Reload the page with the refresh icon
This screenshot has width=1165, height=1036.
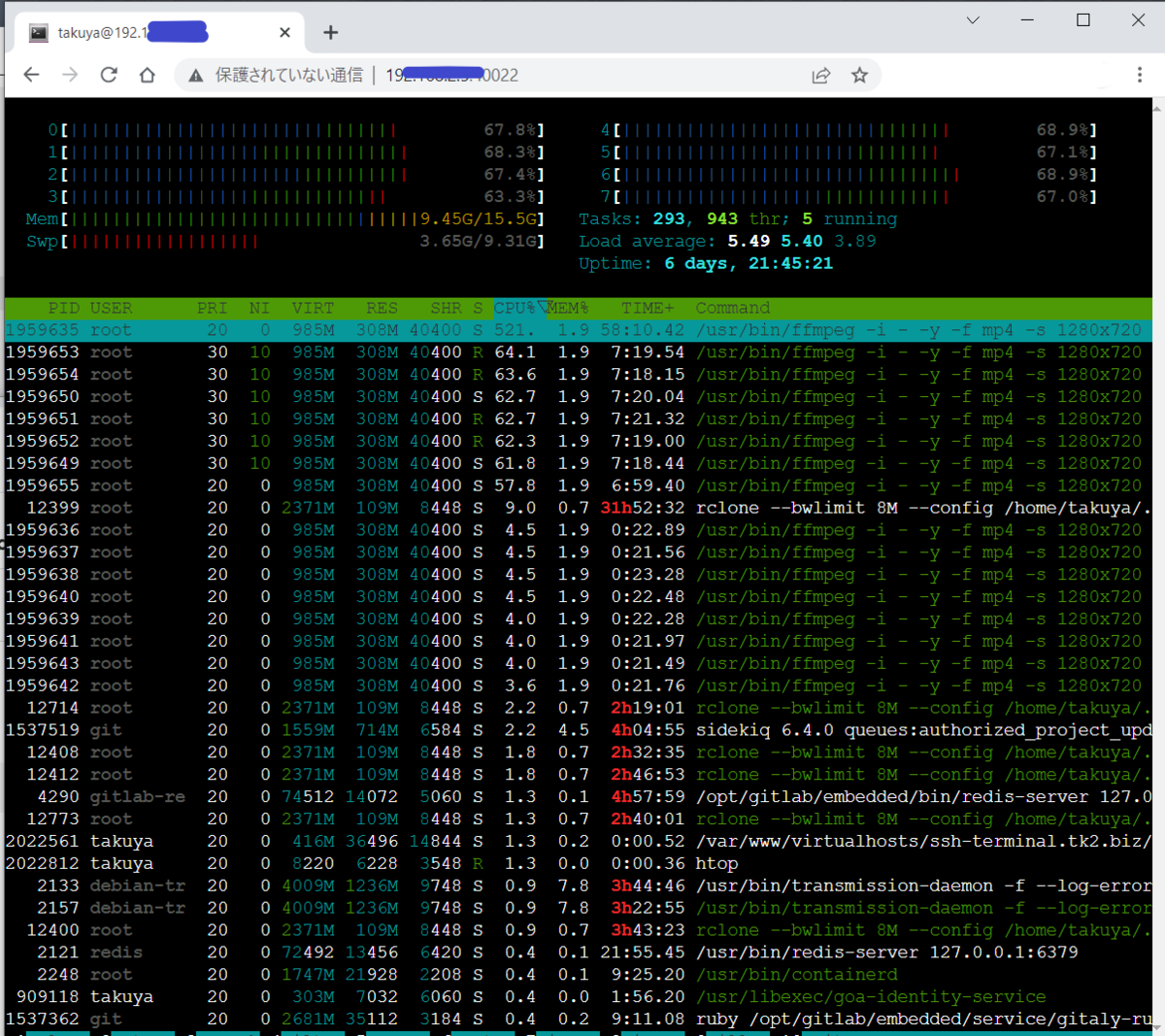coord(109,75)
